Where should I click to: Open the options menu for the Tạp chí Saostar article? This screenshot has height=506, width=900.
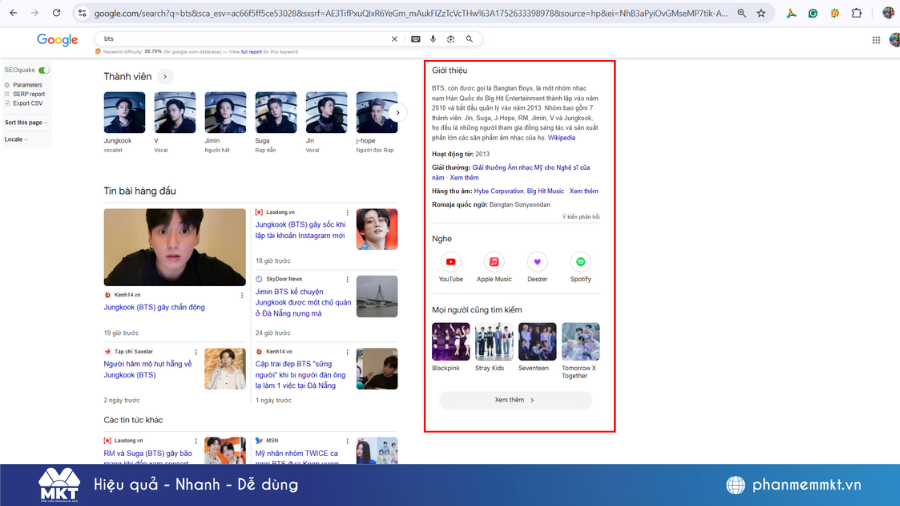coord(196,352)
